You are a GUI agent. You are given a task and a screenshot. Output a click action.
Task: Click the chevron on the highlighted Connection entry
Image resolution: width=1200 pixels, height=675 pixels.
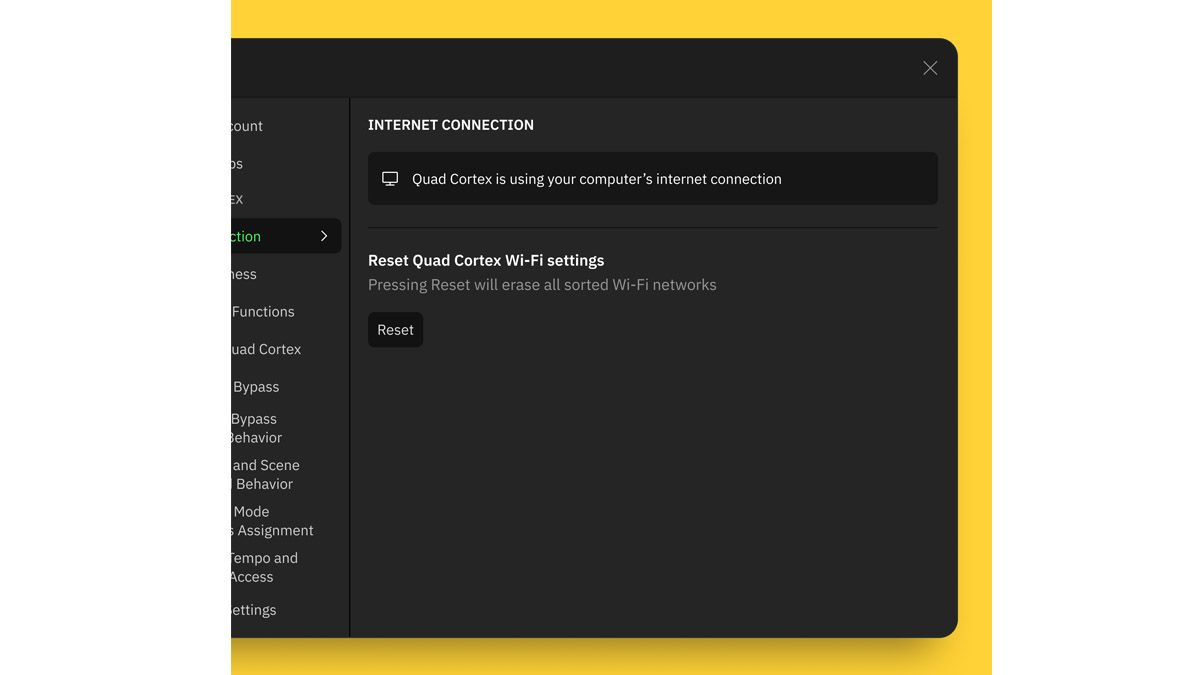[x=323, y=236]
